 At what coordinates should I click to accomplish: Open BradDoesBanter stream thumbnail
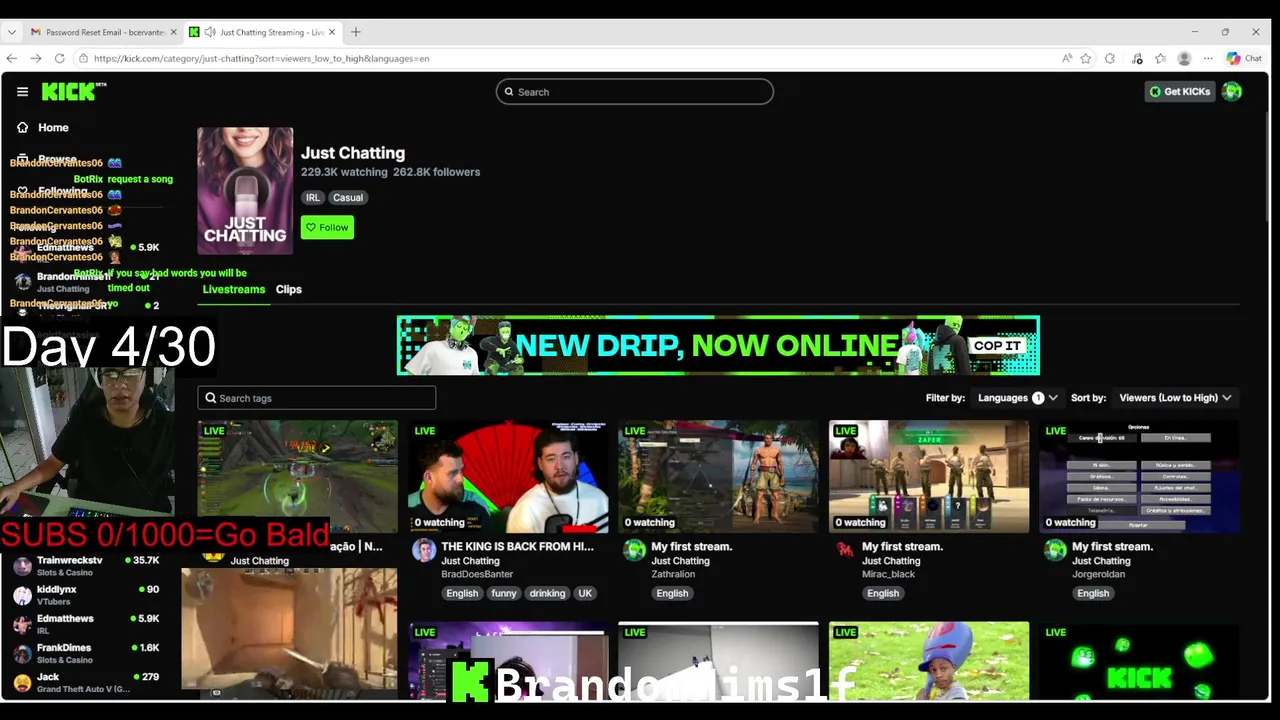click(x=508, y=477)
